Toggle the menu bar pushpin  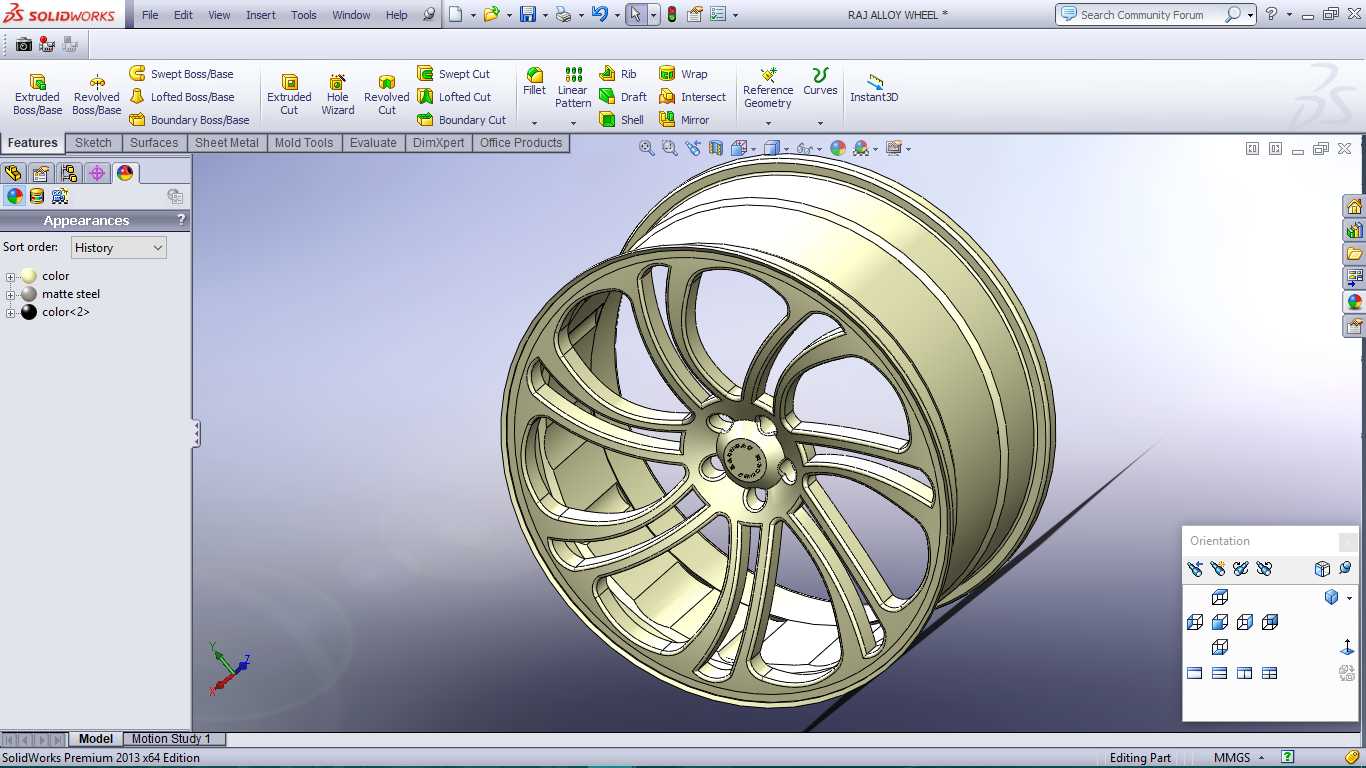tap(429, 15)
